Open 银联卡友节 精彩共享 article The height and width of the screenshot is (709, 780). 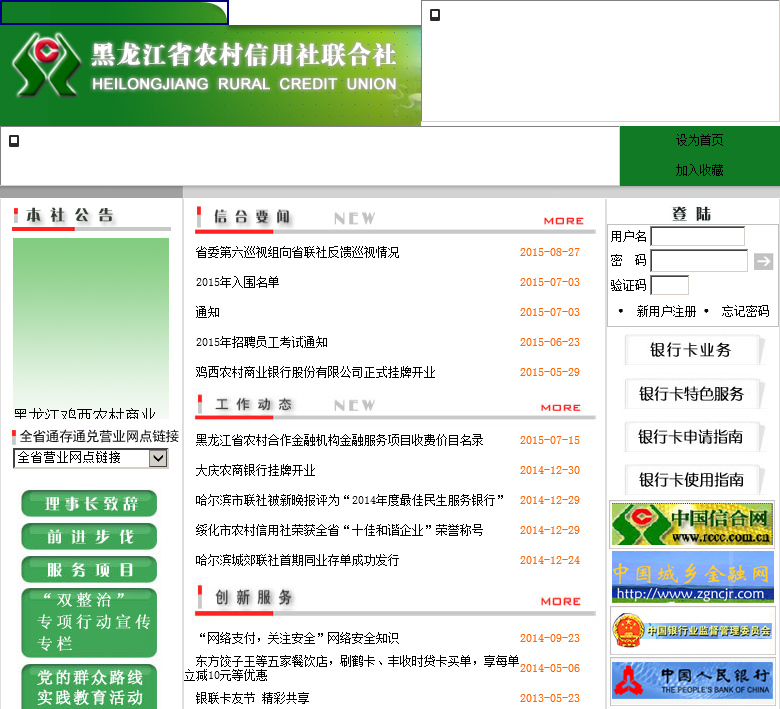point(252,698)
